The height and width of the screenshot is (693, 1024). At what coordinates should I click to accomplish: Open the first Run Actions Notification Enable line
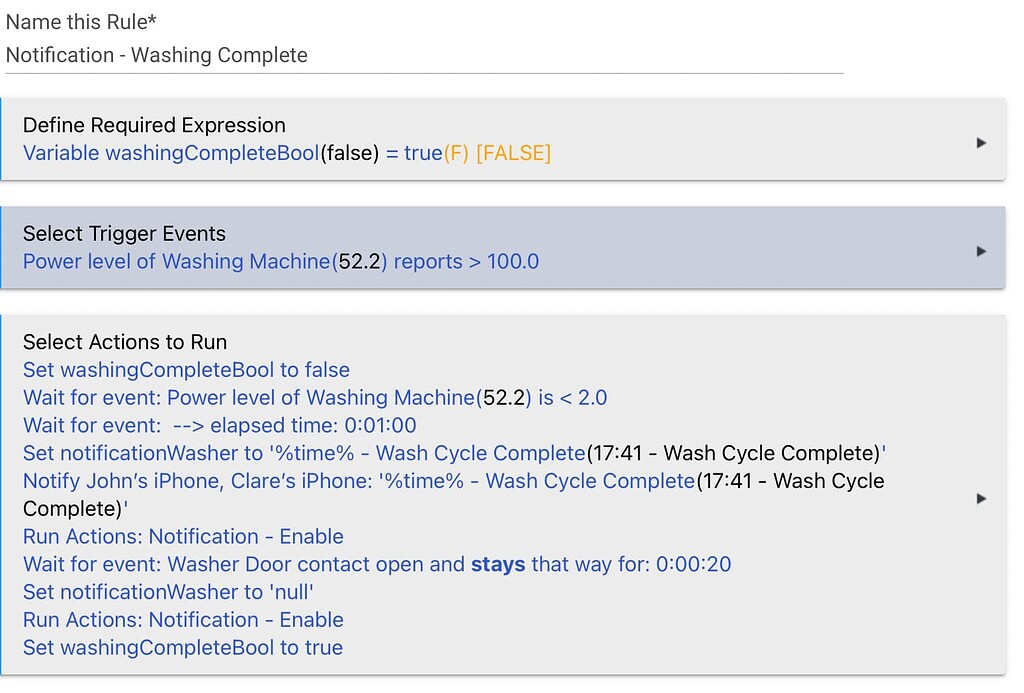183,537
